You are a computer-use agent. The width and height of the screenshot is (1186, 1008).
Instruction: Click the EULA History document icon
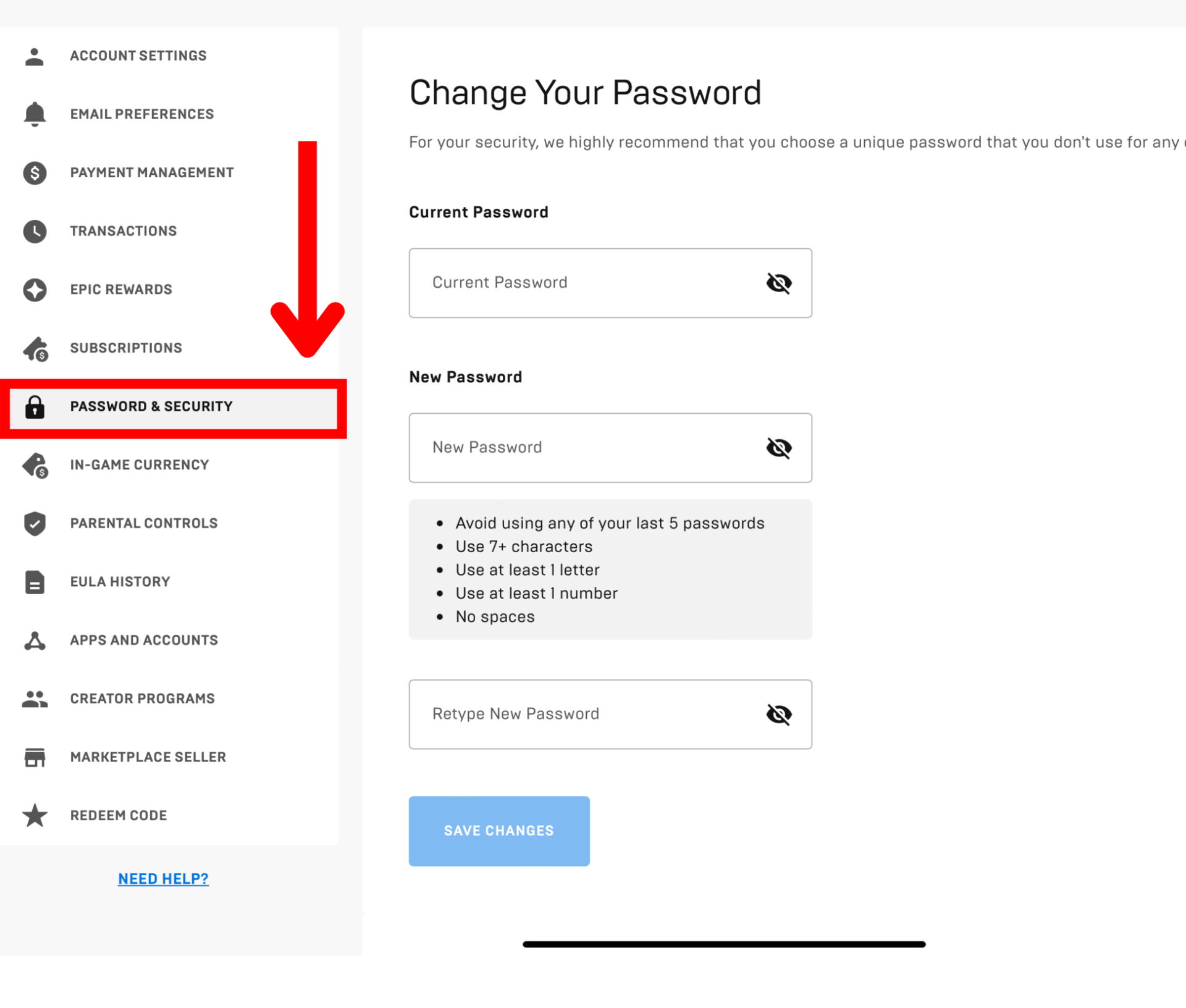point(35,582)
